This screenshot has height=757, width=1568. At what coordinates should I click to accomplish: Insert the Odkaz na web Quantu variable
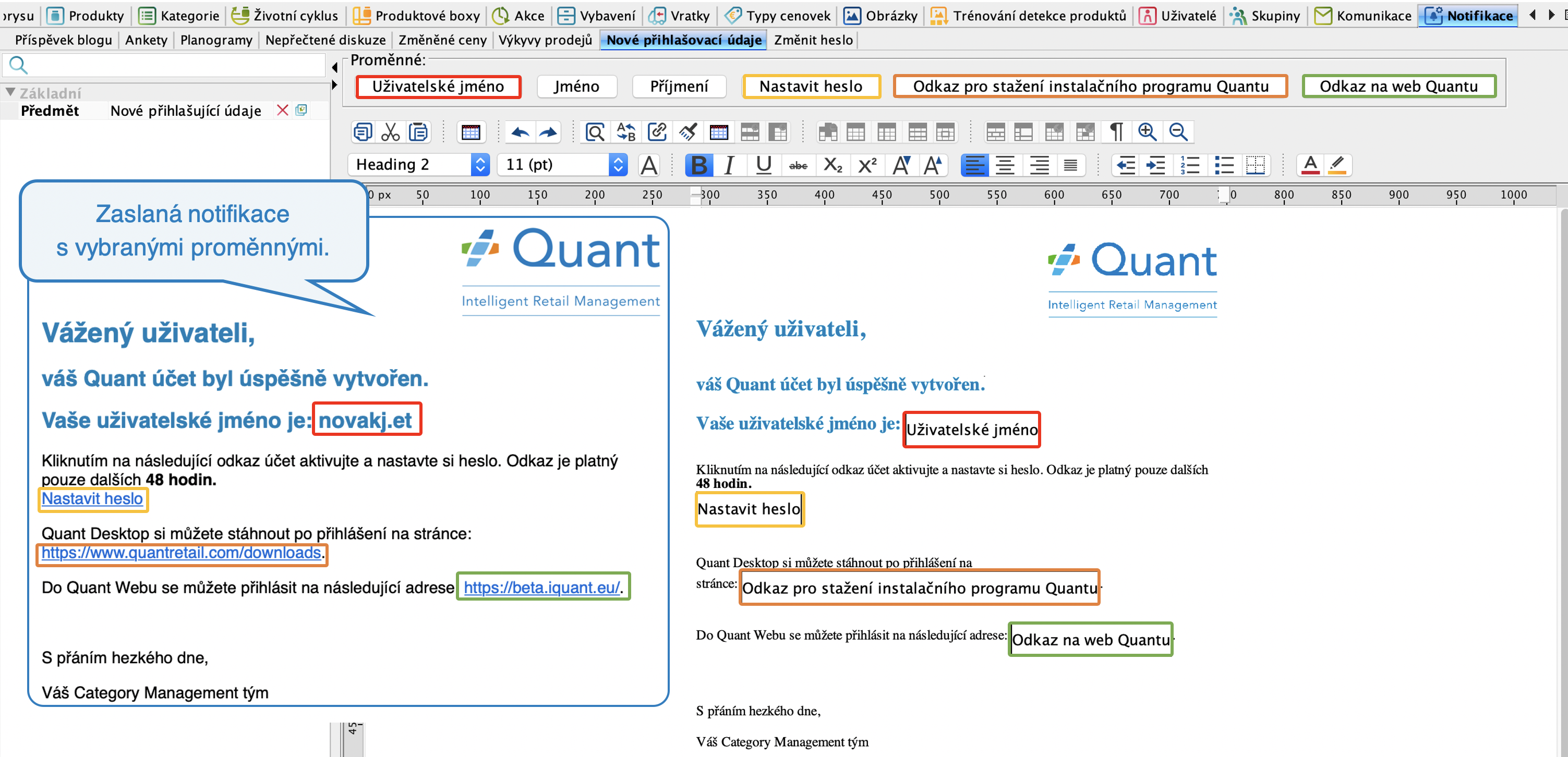pos(1399,87)
